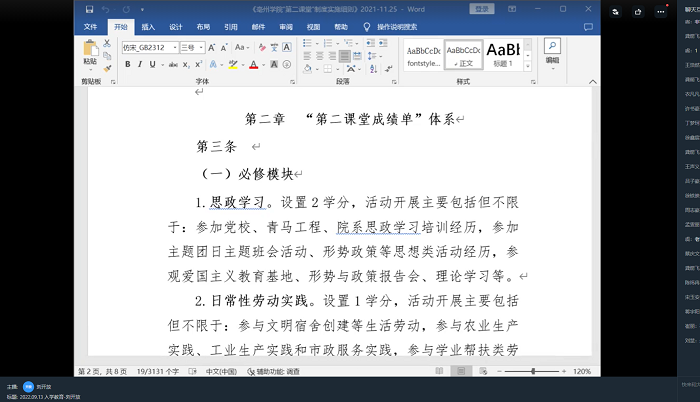
Task: Collapse the ribbon with the chevron
Action: pos(592,82)
